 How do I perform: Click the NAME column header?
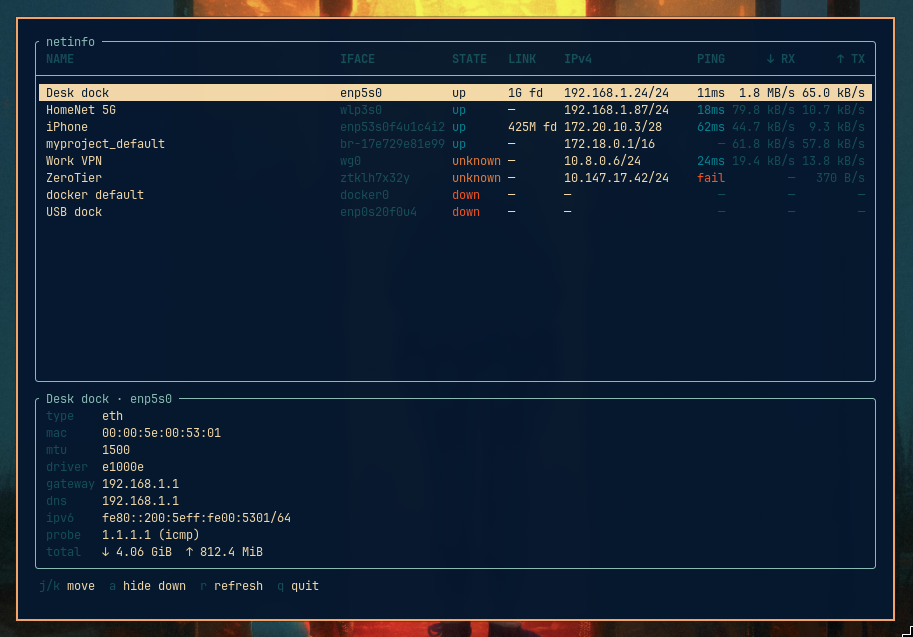coord(60,59)
